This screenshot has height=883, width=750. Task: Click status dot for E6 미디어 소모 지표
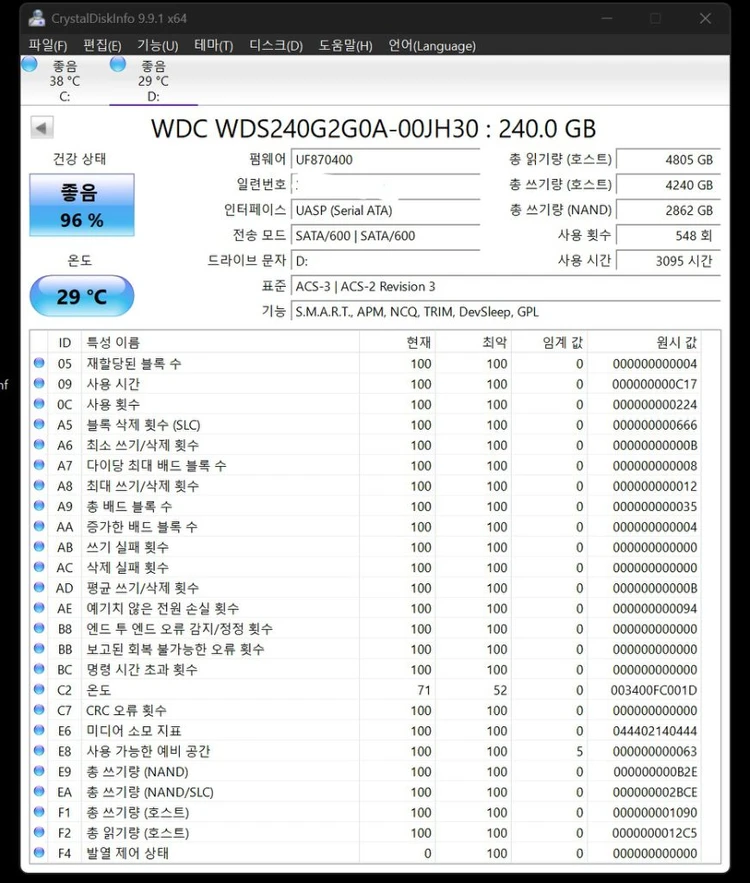(39, 730)
